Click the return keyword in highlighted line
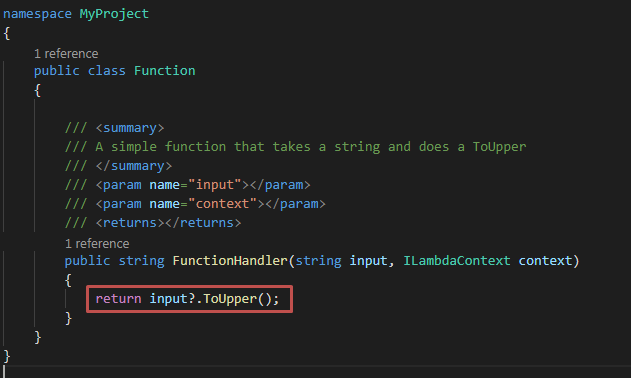Viewport: 631px width, 378px height. coord(118,299)
